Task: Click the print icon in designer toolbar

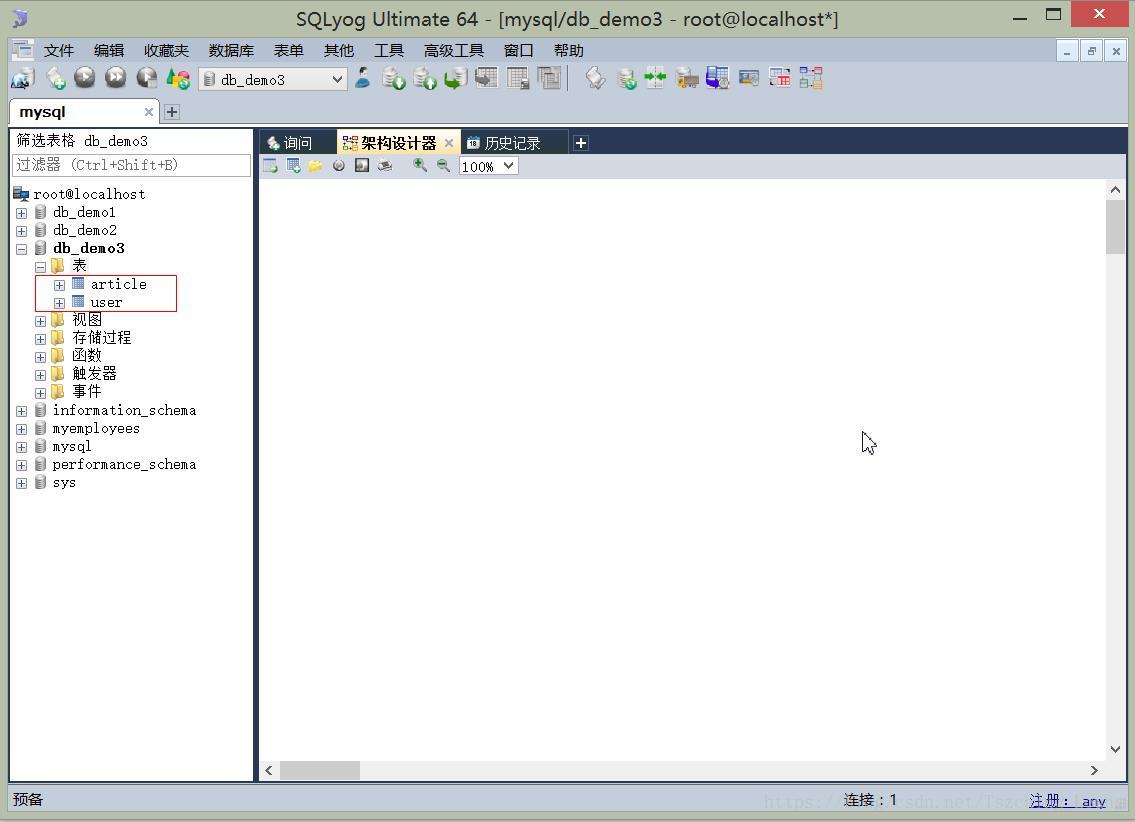Action: (x=384, y=166)
